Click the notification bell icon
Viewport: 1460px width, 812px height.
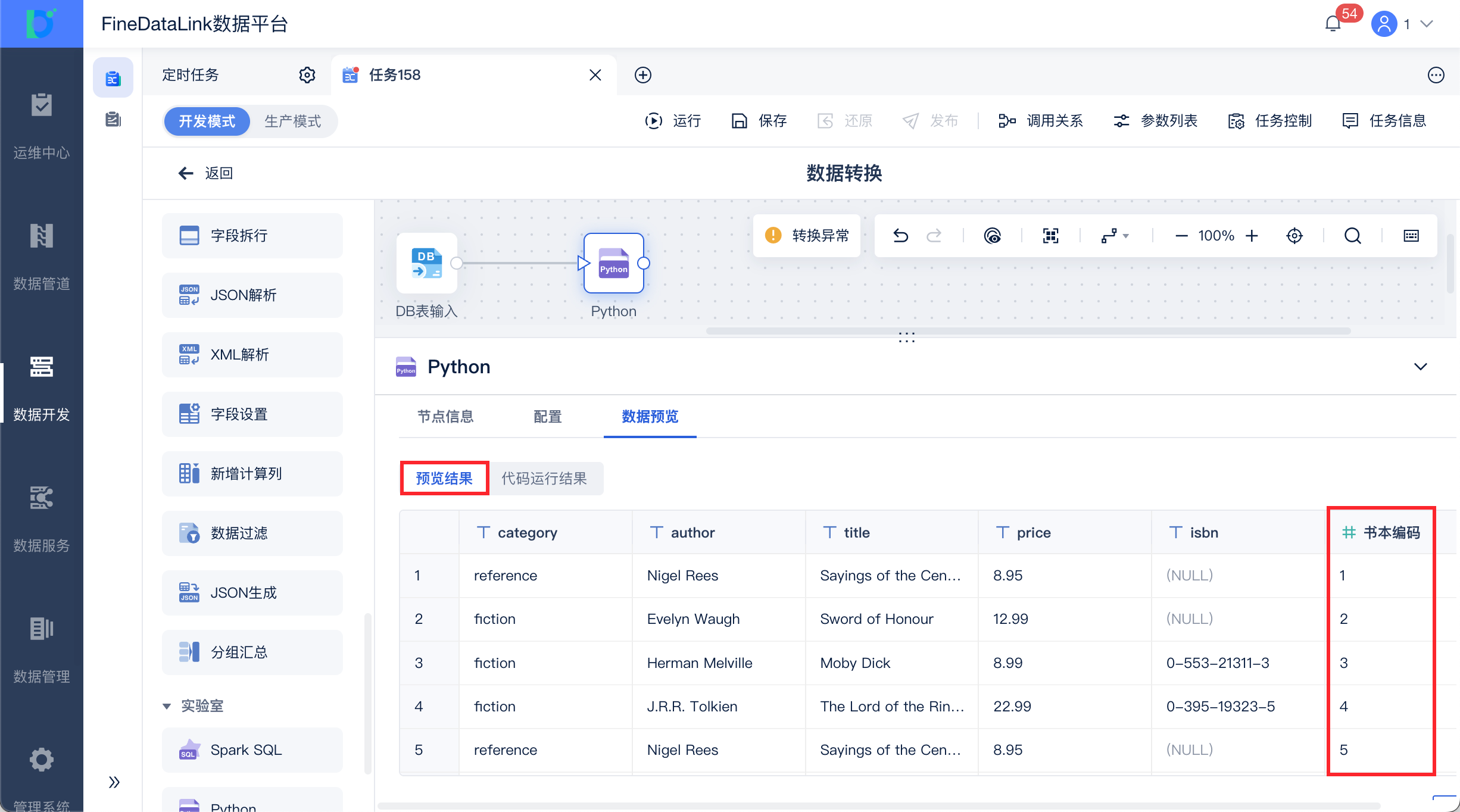point(1333,24)
